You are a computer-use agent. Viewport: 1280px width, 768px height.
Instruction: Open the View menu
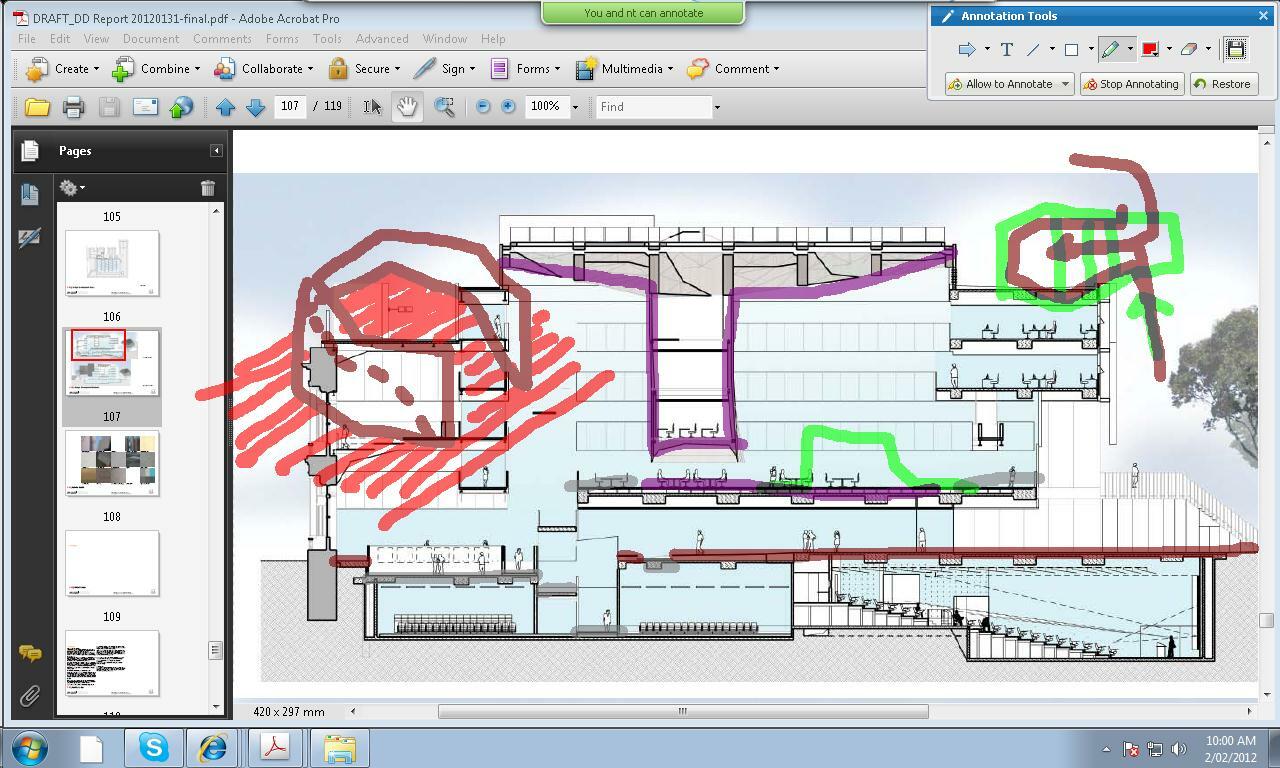(96, 39)
